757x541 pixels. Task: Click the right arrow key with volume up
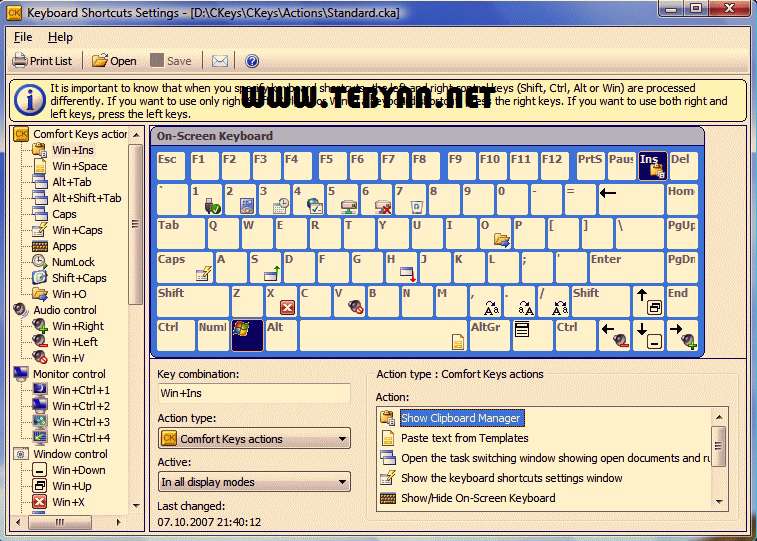pos(683,335)
